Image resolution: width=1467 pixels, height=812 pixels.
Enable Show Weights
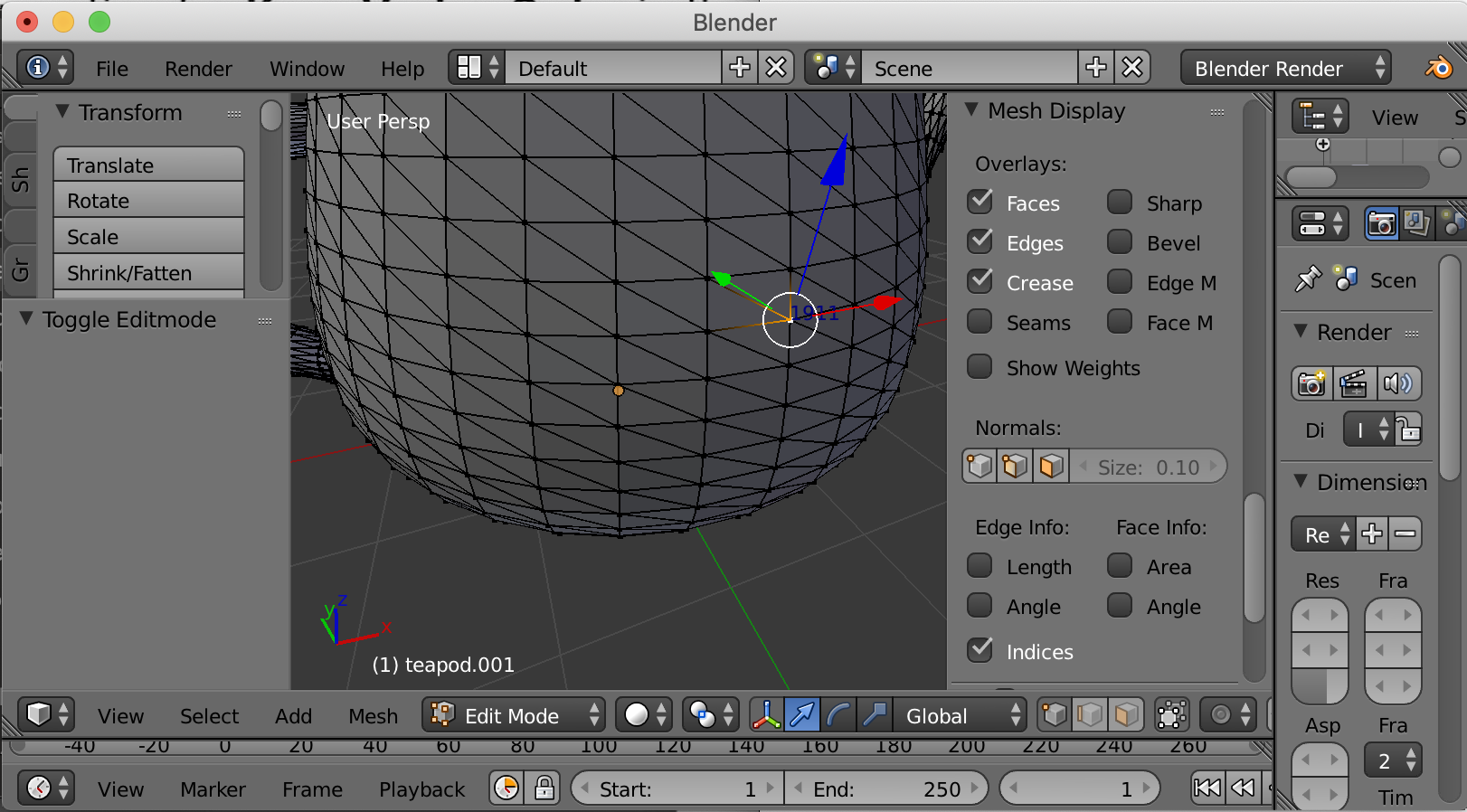point(980,367)
